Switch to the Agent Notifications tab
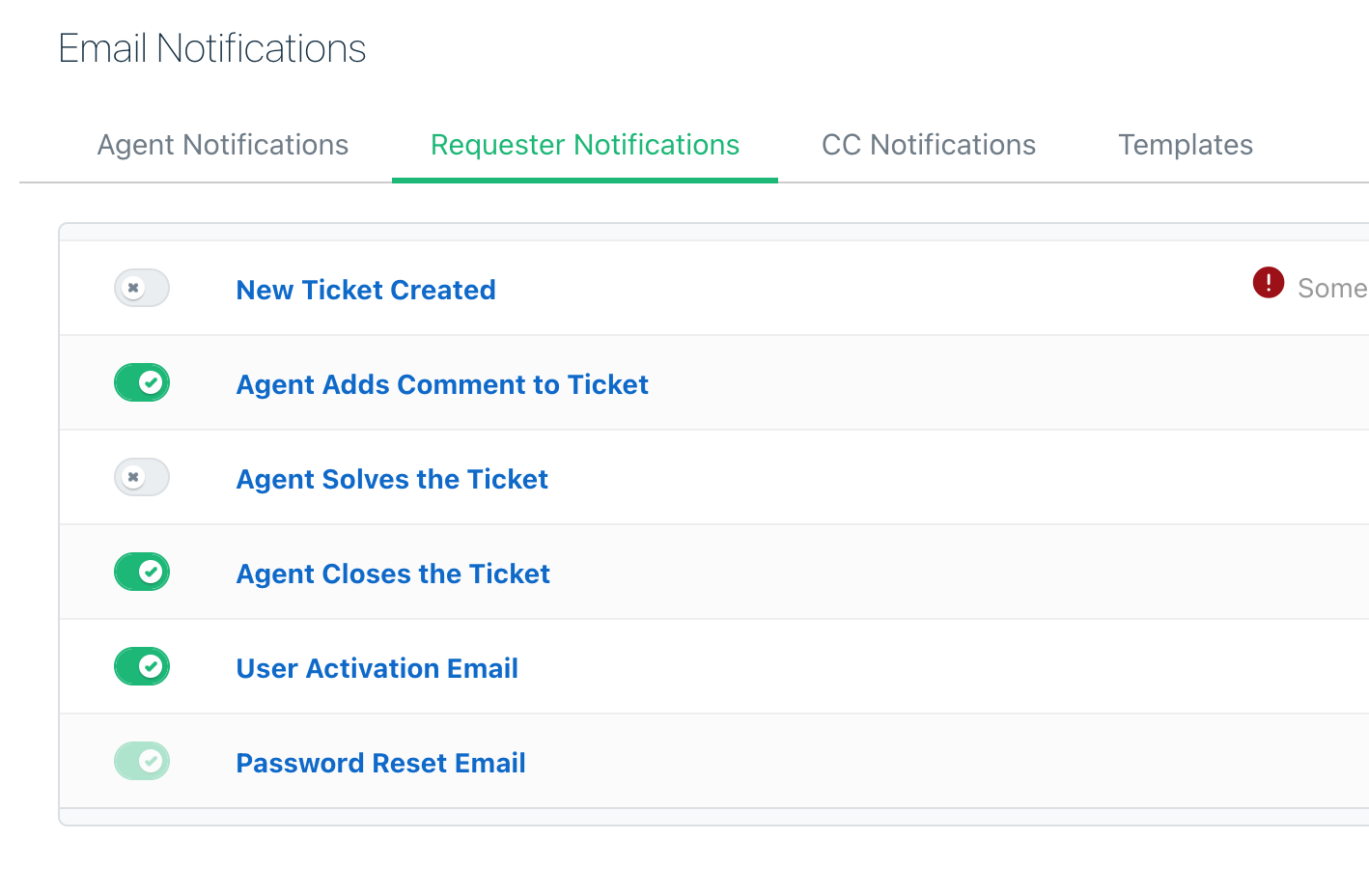This screenshot has height=896, width=1369. click(223, 145)
